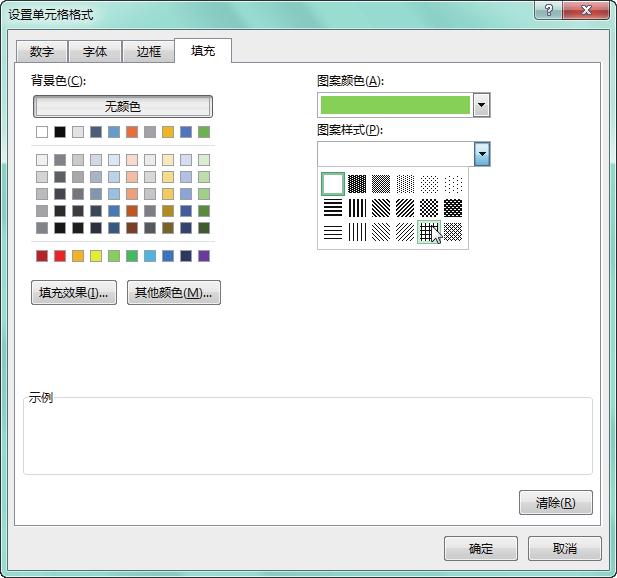Pick the black swatch in top theme row

coord(60,132)
